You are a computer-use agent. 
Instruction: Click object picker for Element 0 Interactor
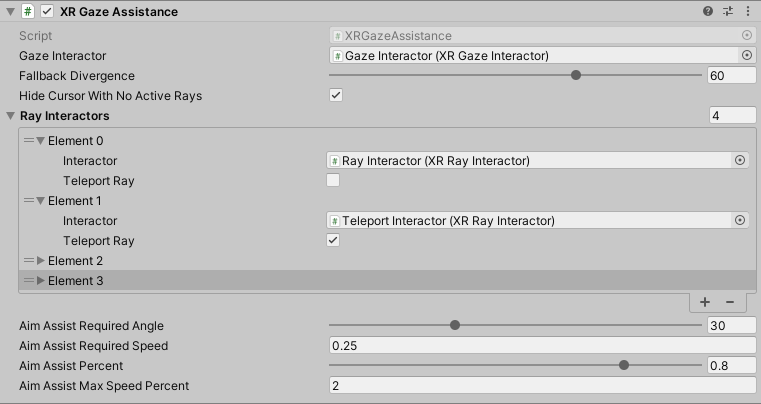point(740,161)
